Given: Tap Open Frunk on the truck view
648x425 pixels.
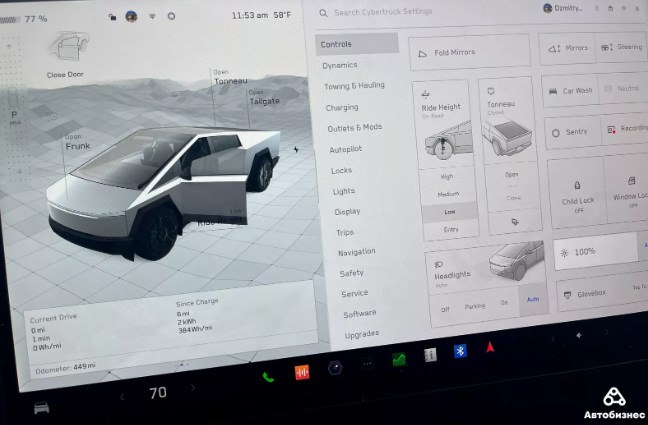Looking at the screenshot, I should click(x=77, y=142).
